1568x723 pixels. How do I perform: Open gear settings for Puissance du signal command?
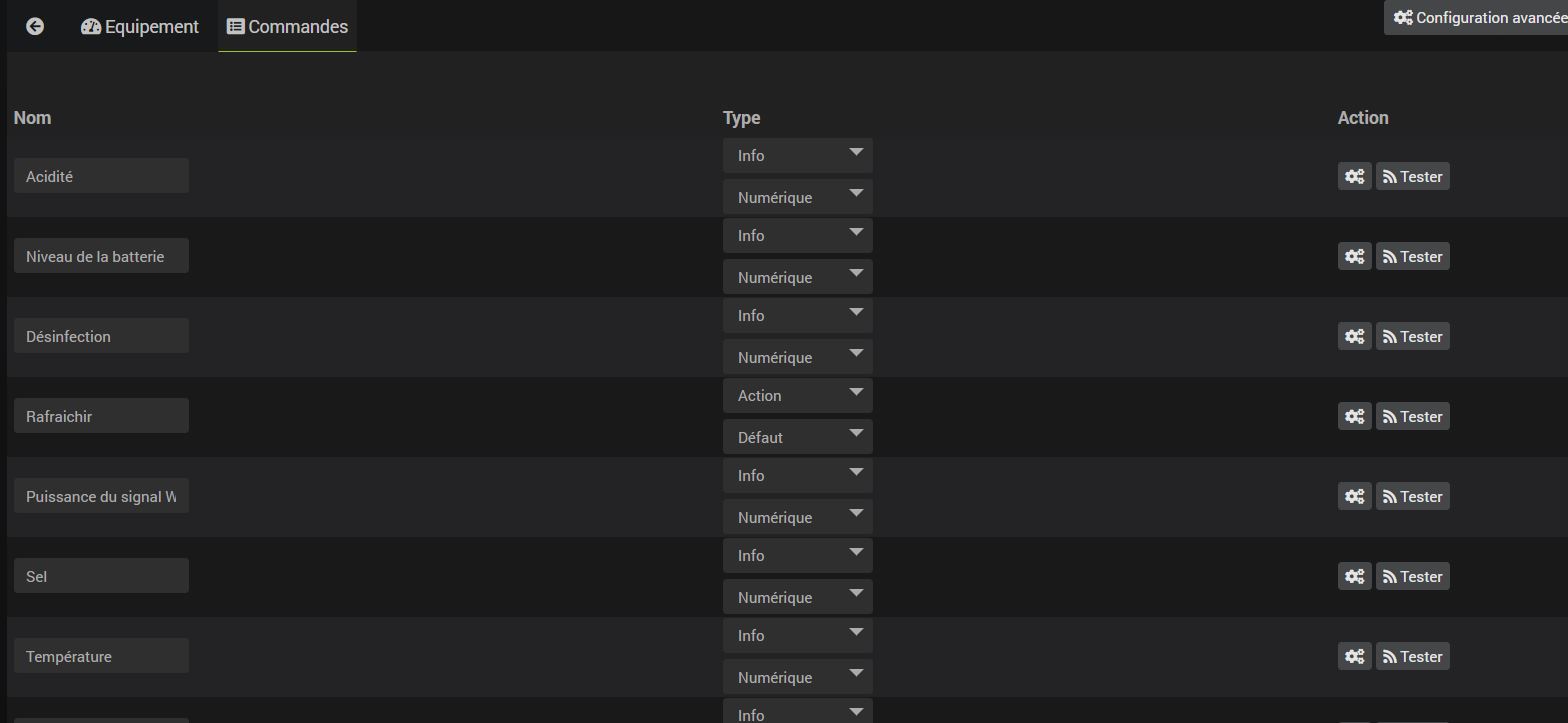pos(1355,496)
